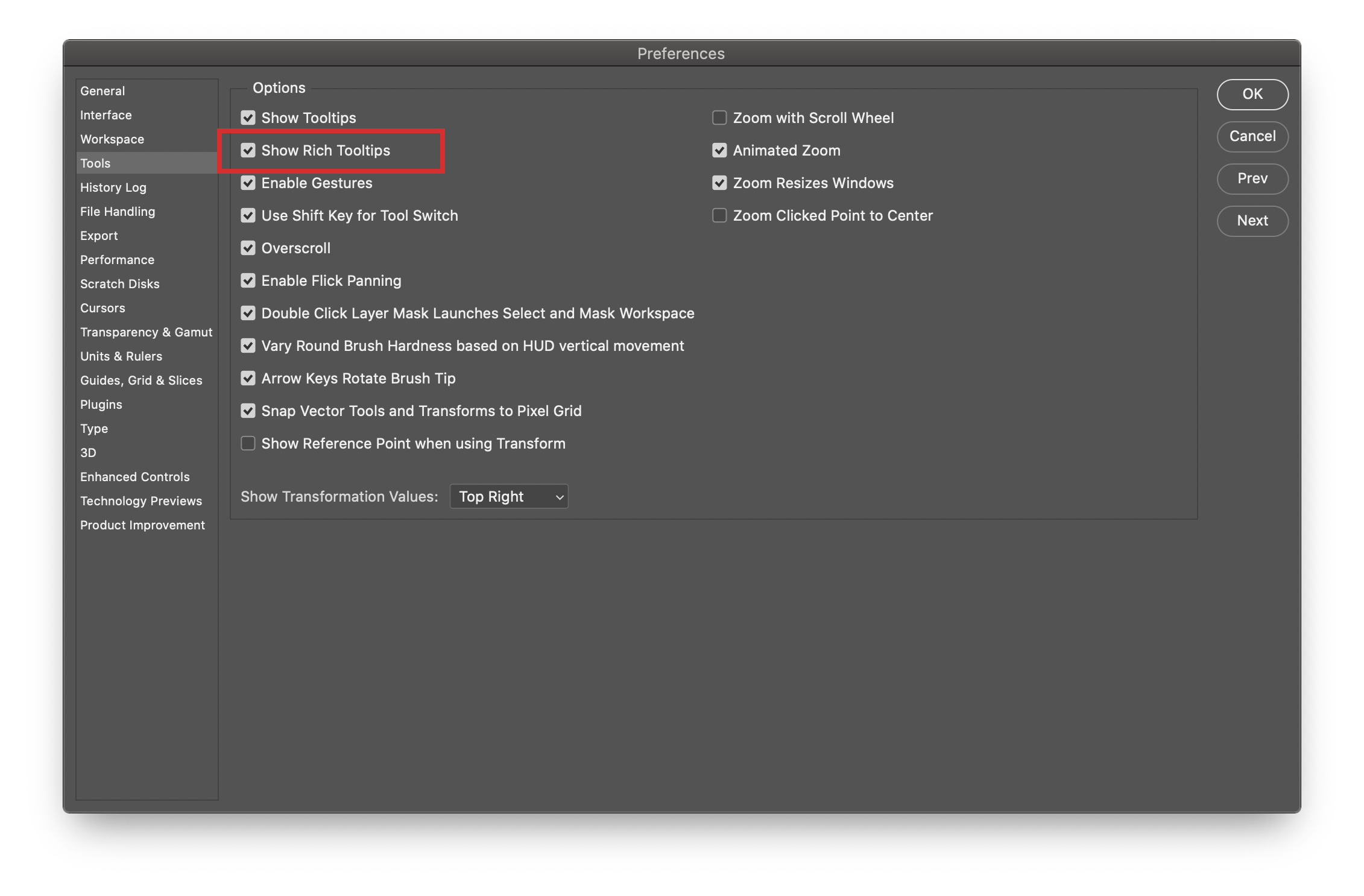Switch to the Performance preferences section

(x=117, y=259)
